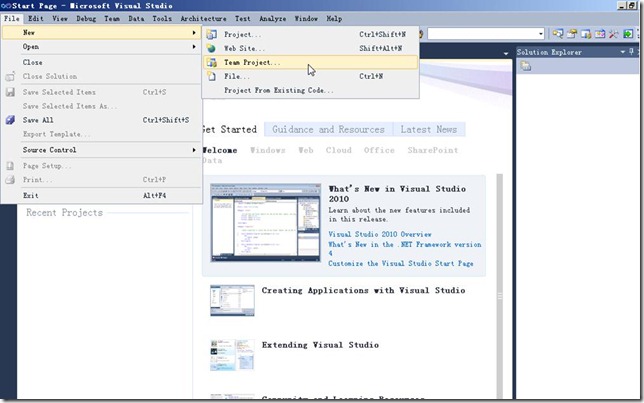Click the green arrow toolbar icon
The image size is (644, 403).
pyautogui.click(x=628, y=34)
